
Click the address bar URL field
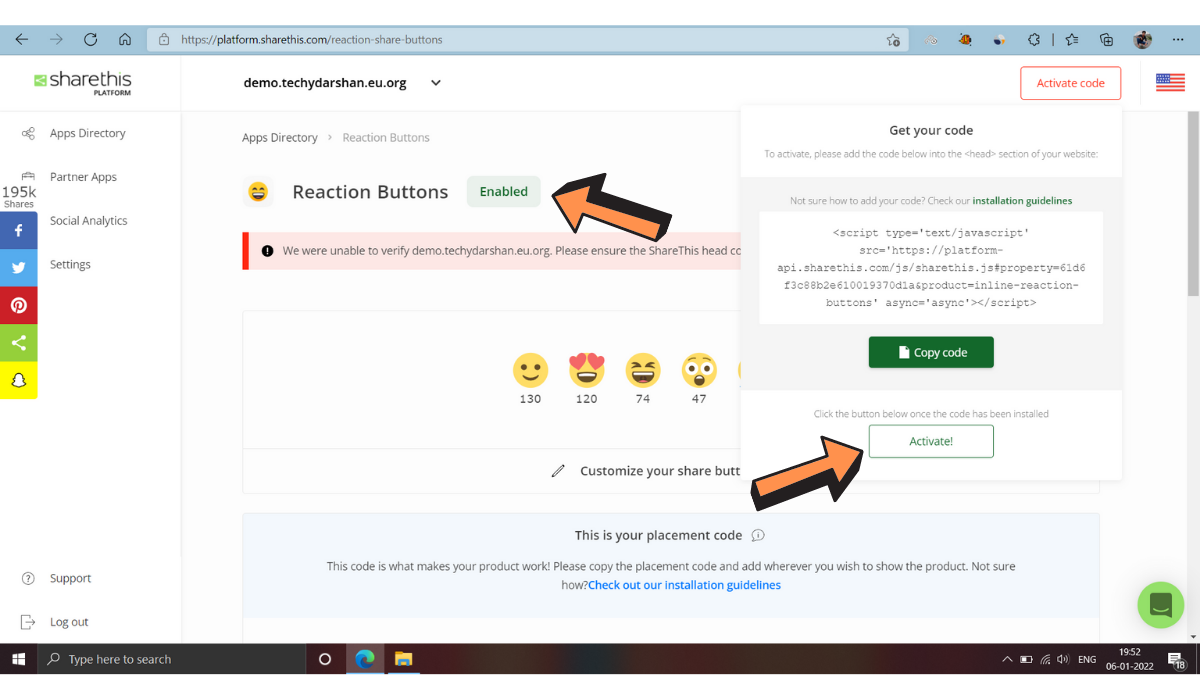528,40
